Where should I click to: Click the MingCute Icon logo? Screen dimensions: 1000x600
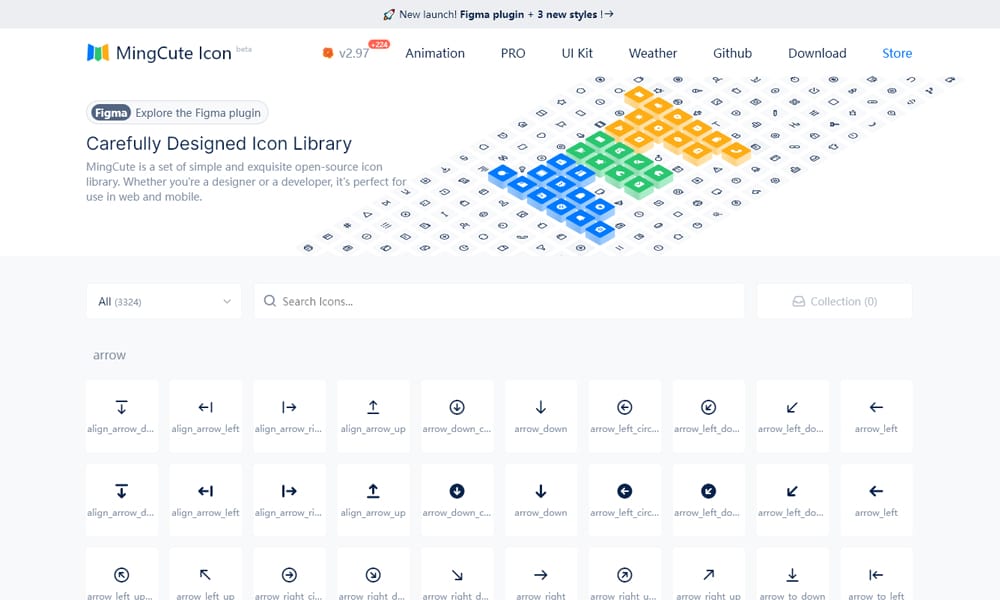[159, 53]
